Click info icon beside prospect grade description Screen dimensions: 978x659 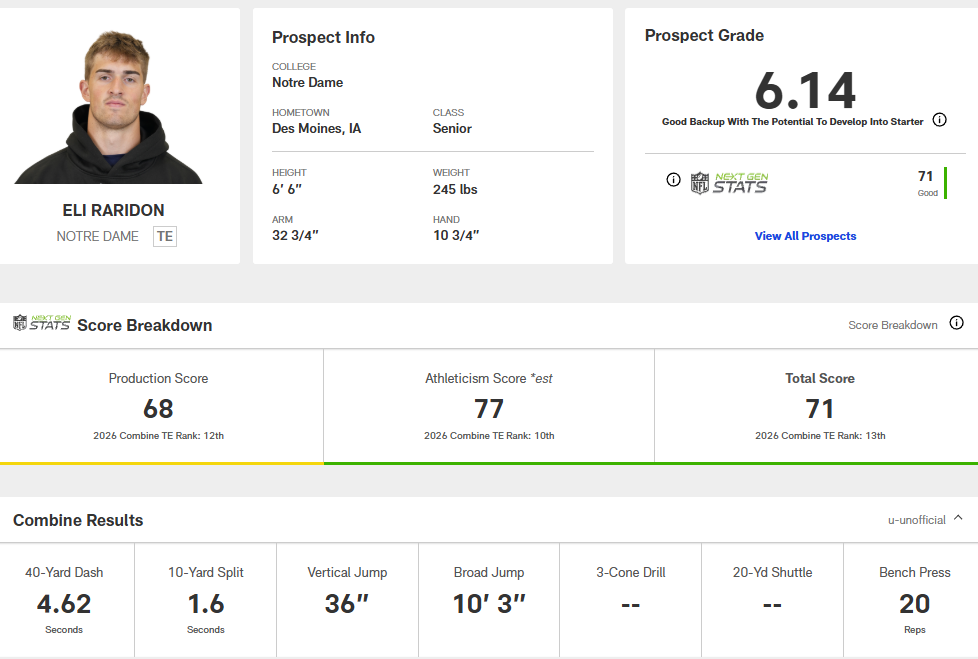939,120
